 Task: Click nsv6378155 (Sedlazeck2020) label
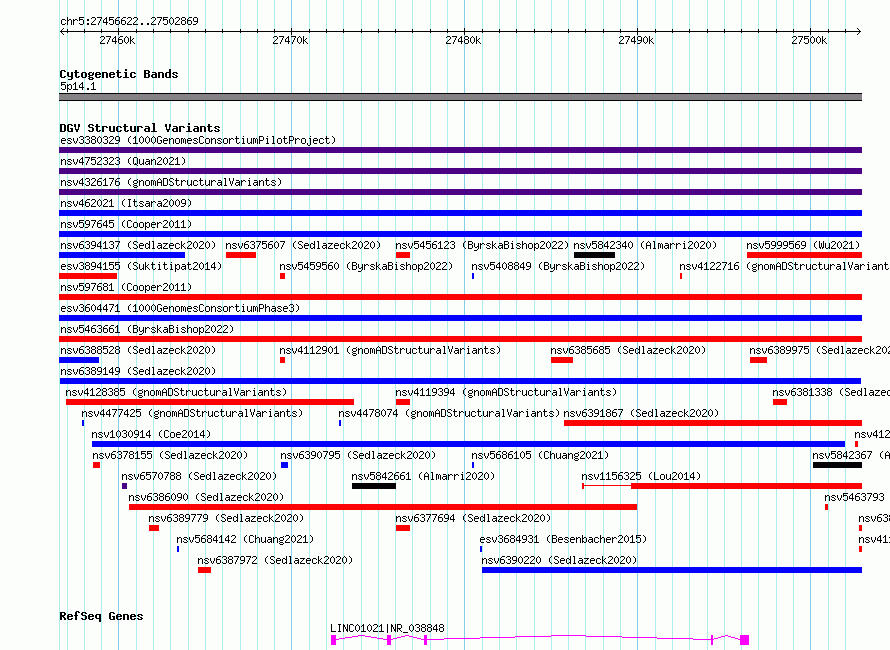(x=170, y=455)
